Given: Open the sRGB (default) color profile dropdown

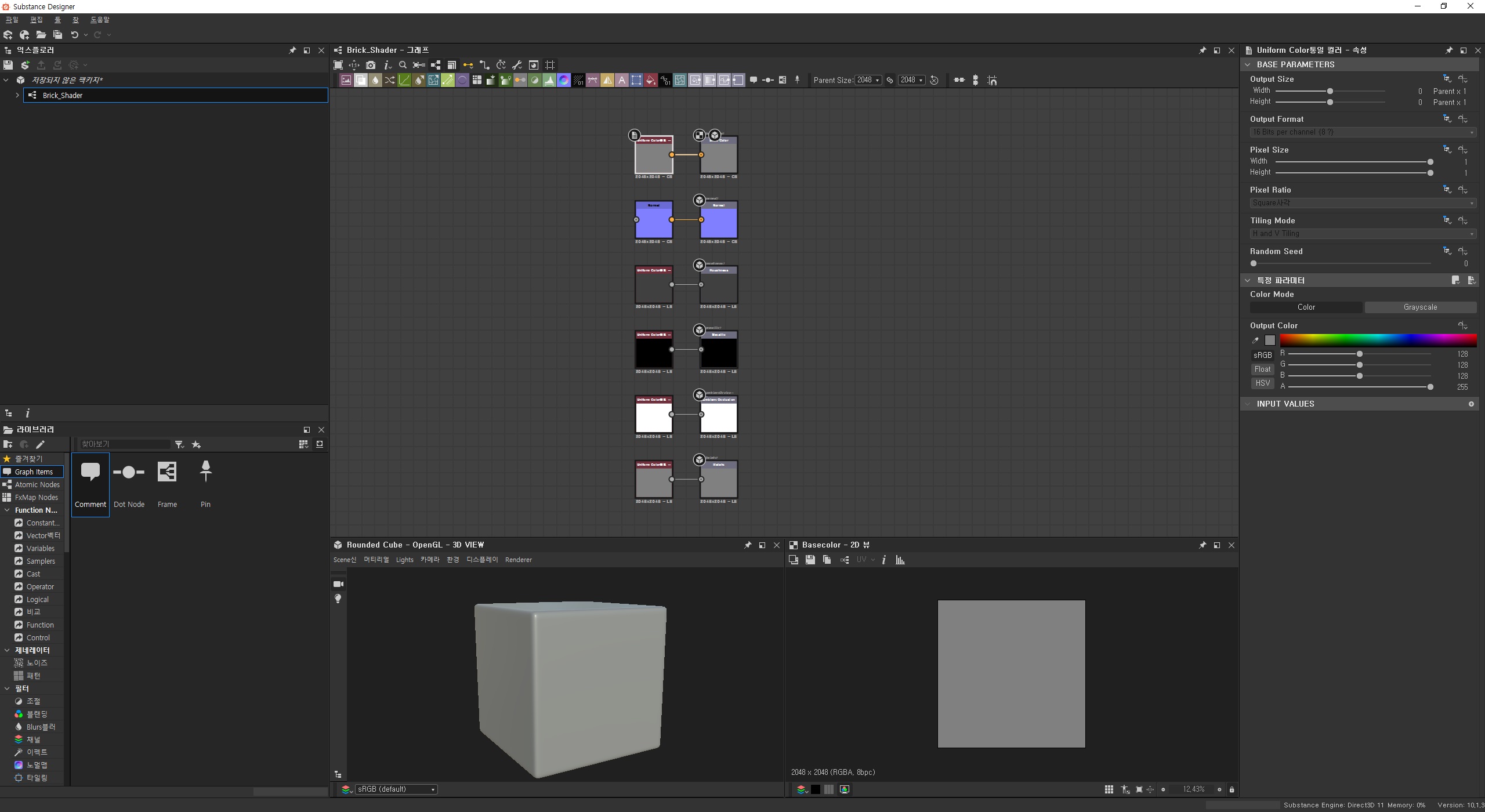Looking at the screenshot, I should pyautogui.click(x=396, y=789).
